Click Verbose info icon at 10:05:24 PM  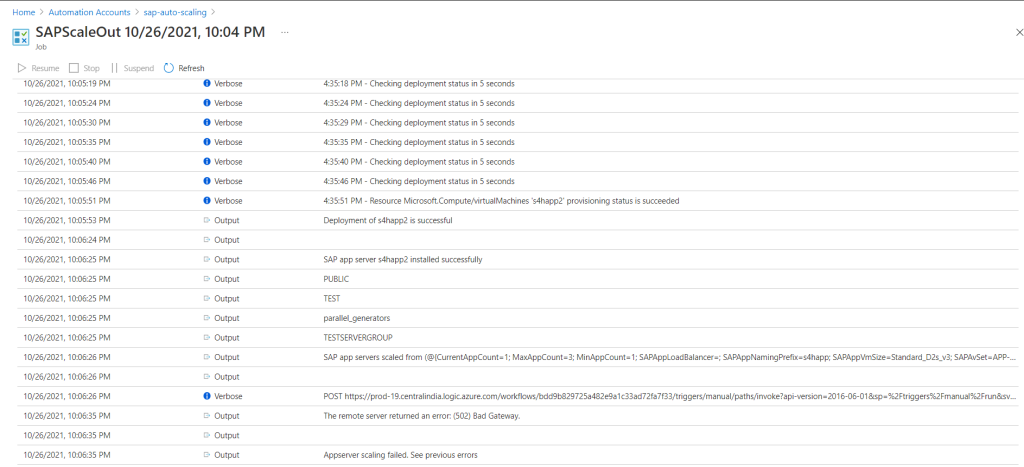click(207, 103)
